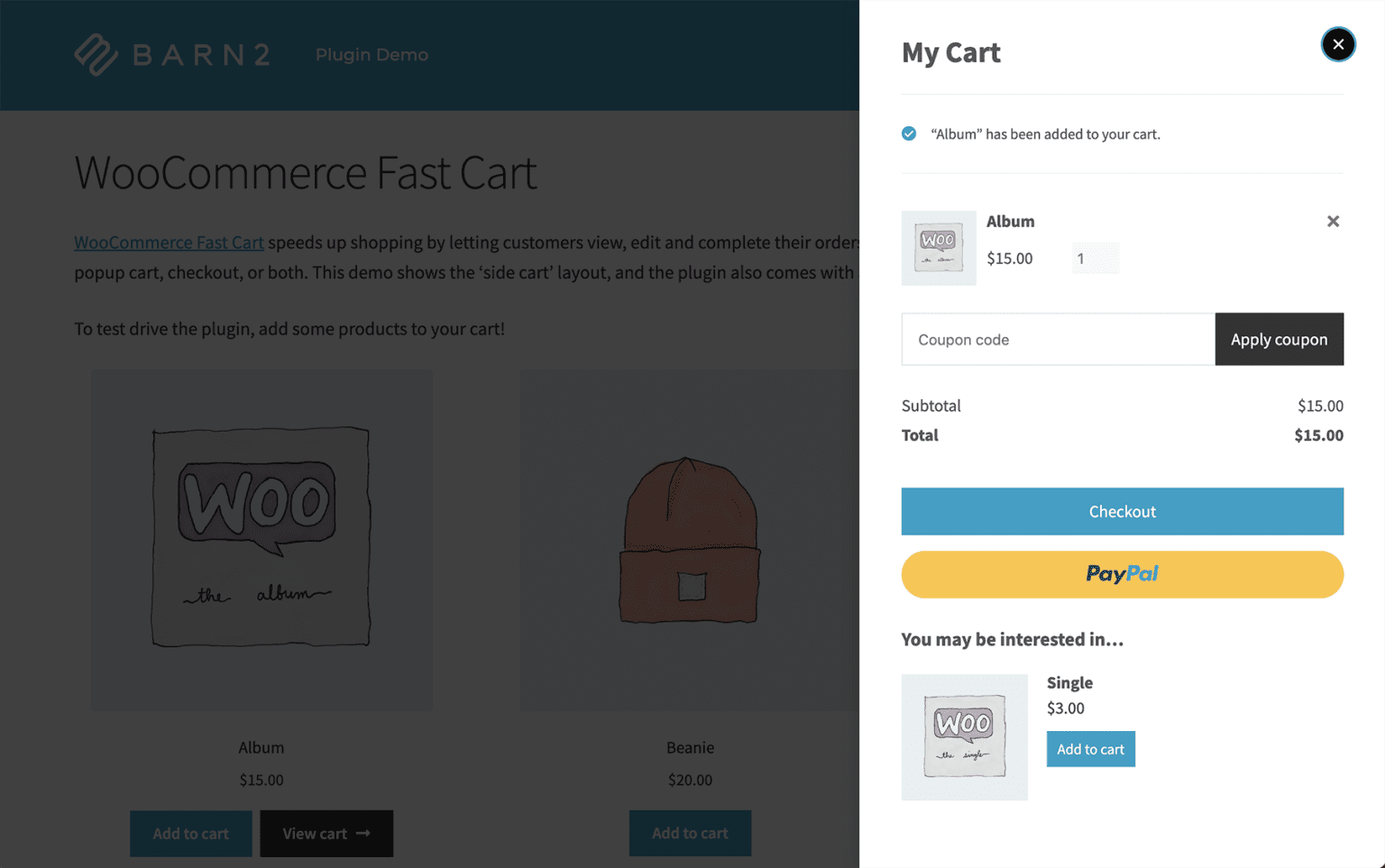Image resolution: width=1385 pixels, height=868 pixels.
Task: Open the WooCommerce Fast Cart link
Action: 169,242
